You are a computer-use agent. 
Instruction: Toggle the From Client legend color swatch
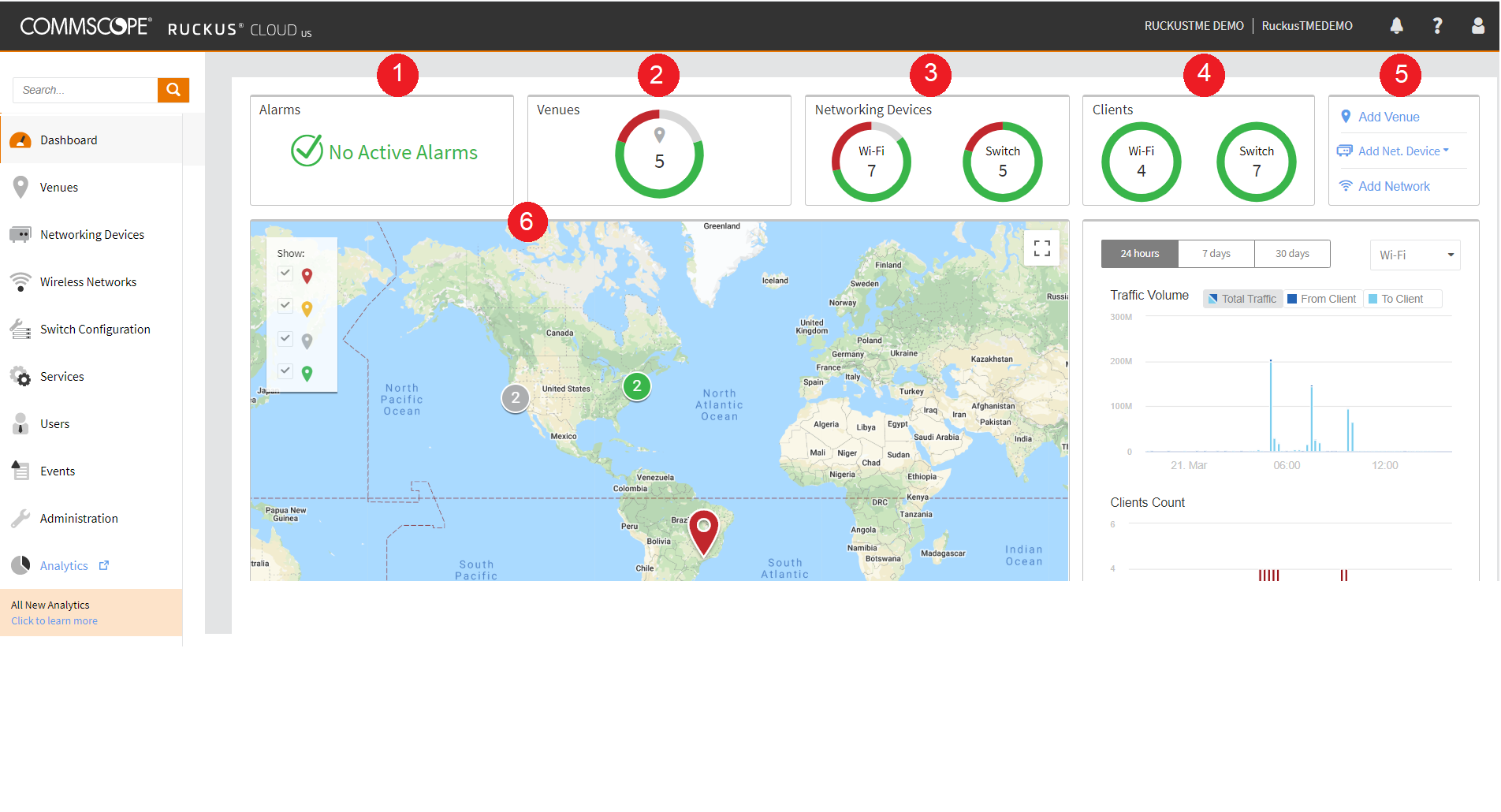(1292, 299)
